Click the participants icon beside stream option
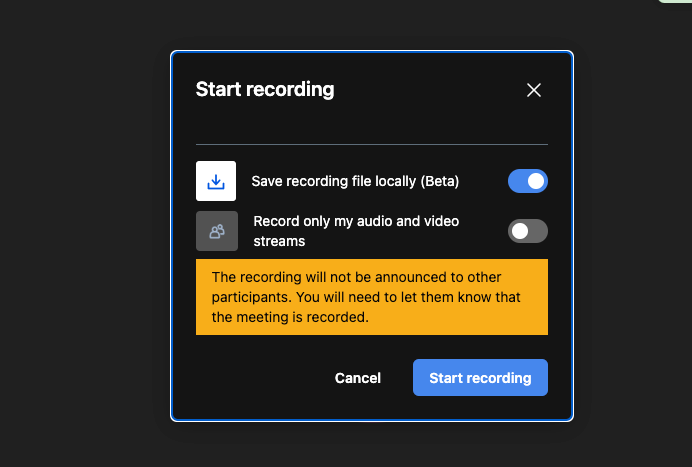The height and width of the screenshot is (467, 692). coord(216,231)
